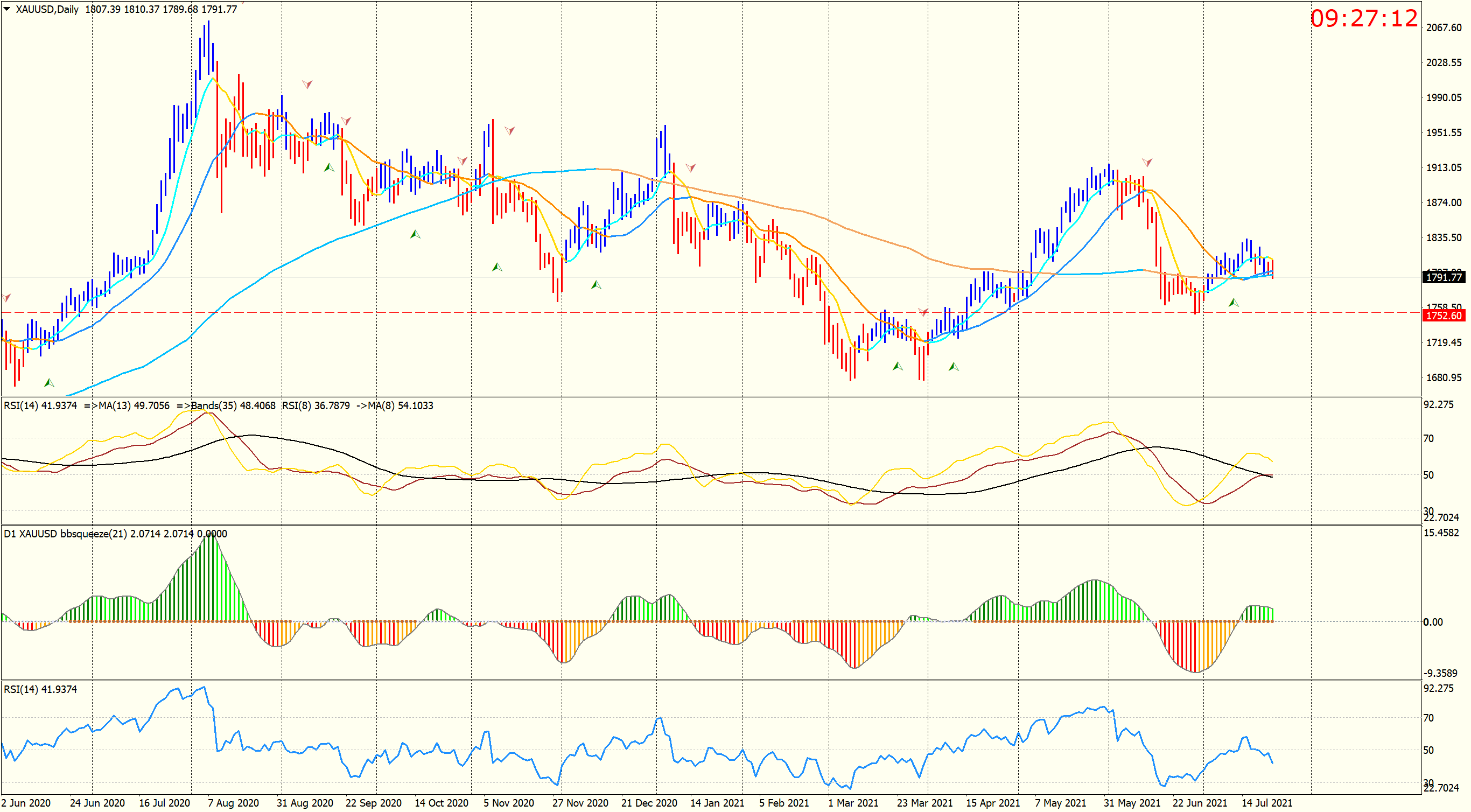
Task: Click the 7 Aug 2020 date on time axis
Action: coord(233,802)
